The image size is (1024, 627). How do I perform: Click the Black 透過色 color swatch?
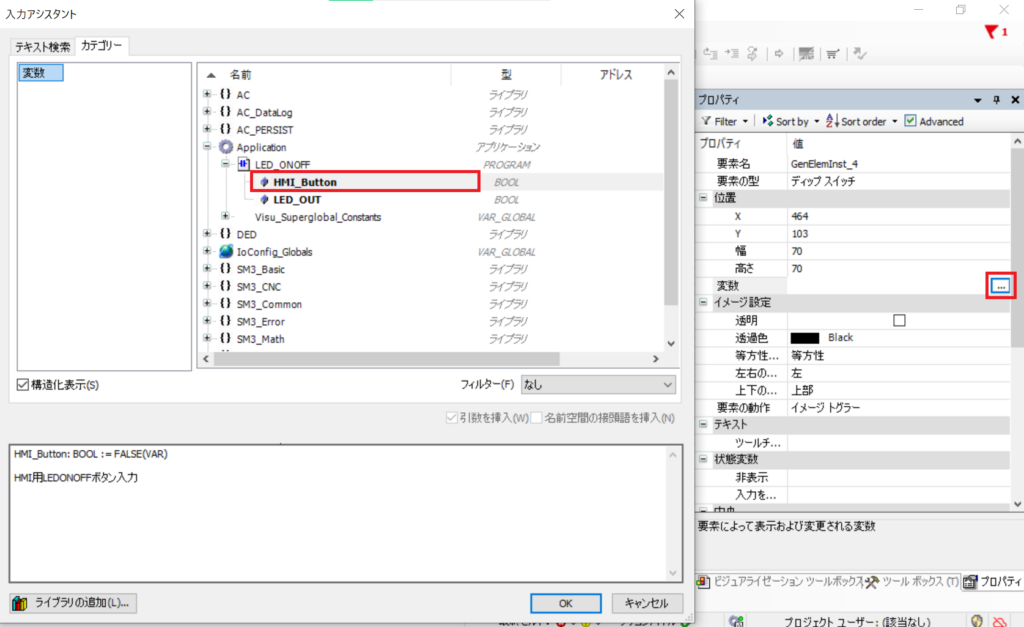(805, 338)
